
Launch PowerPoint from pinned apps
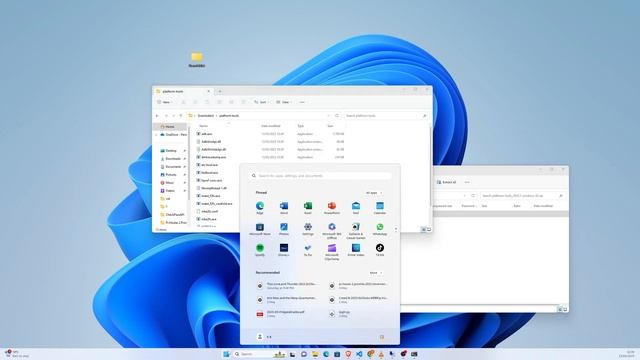(x=332, y=207)
